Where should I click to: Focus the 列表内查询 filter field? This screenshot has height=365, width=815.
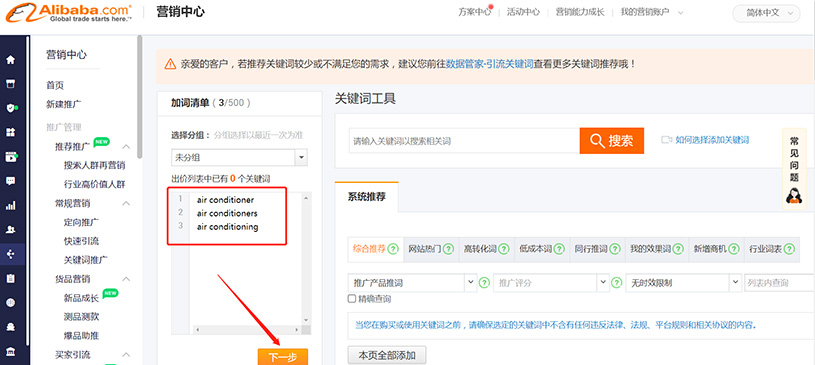coord(779,283)
